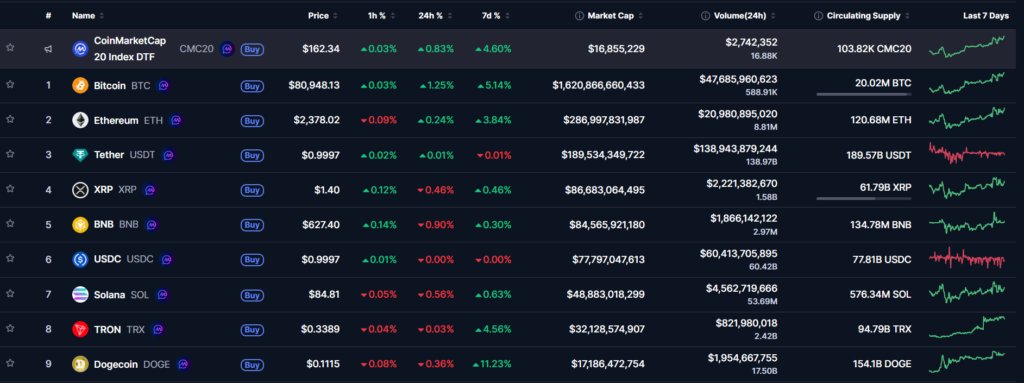Screen dimensions: 1024x383
Task: Open the CoinMarketCap 20 Index DTF link
Action: (x=130, y=48)
